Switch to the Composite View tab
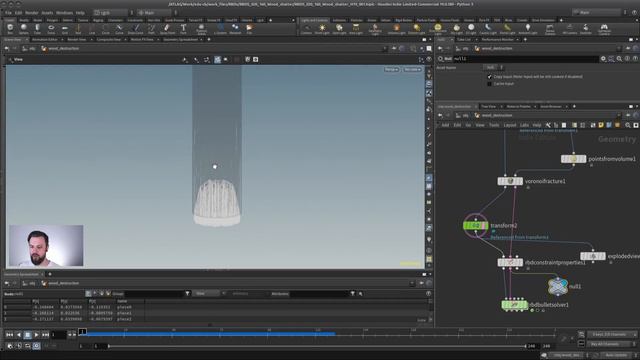This screenshot has width=640, height=360. tap(109, 40)
